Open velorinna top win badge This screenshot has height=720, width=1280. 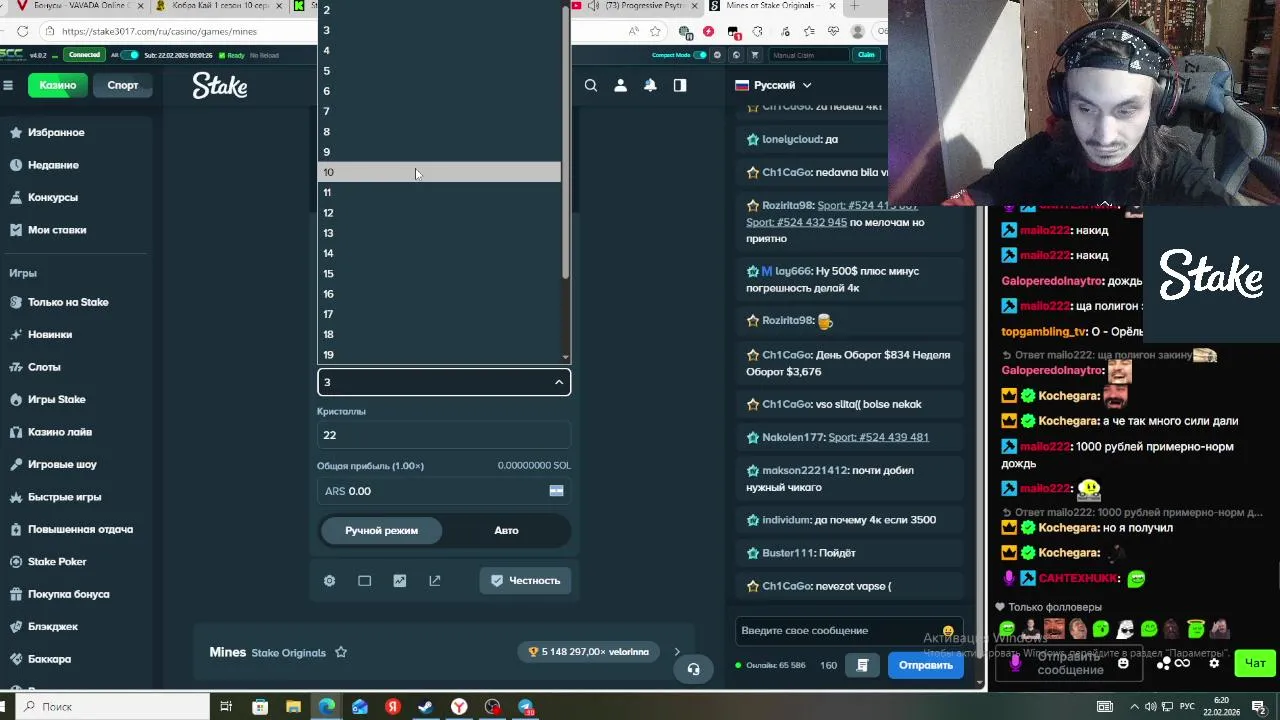tap(589, 652)
